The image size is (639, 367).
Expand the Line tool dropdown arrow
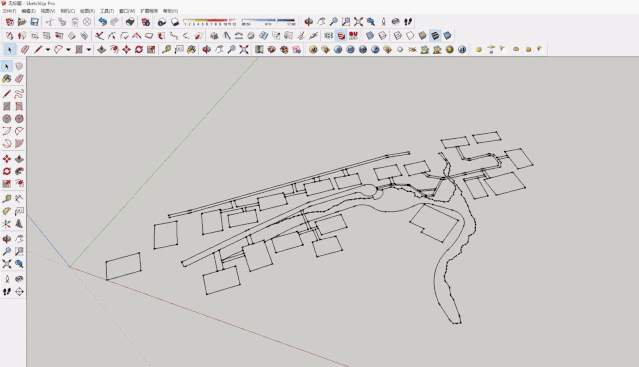pos(48,50)
